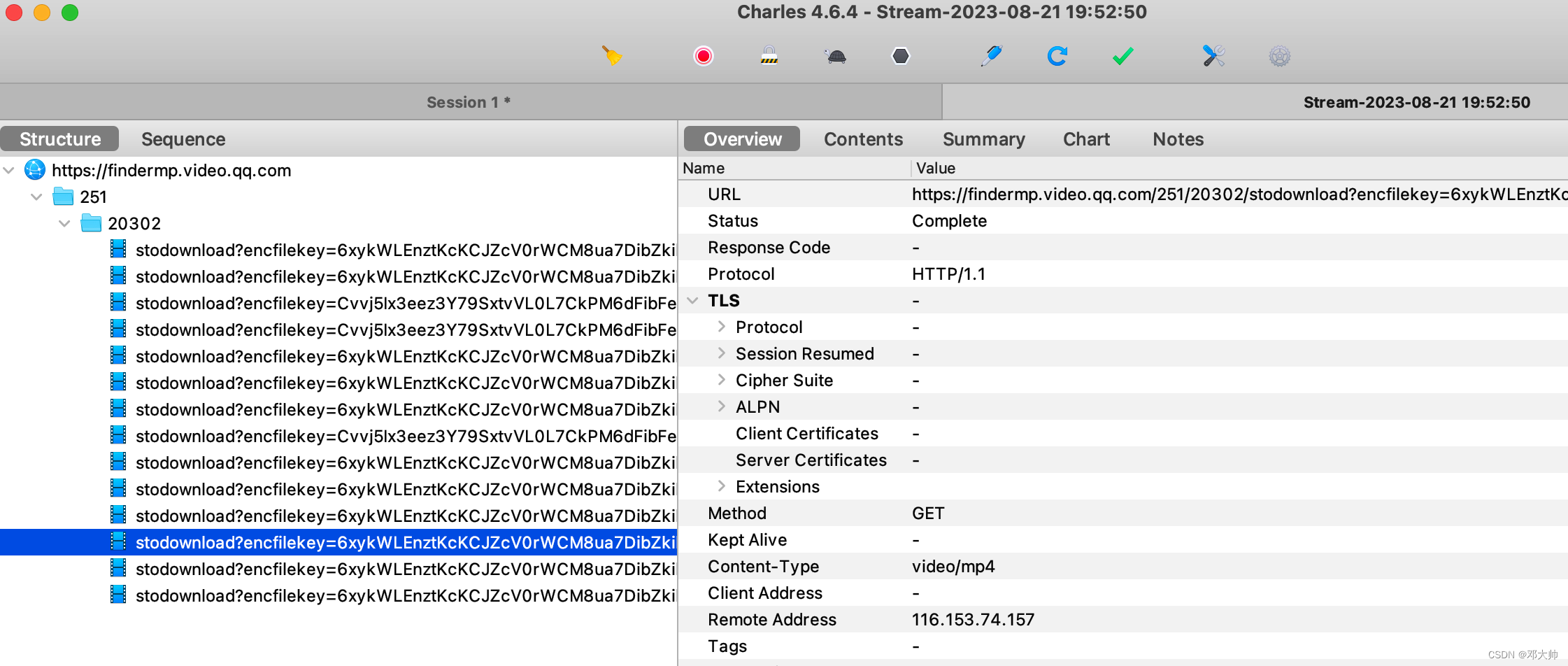Click the 251 folder icon
Image resolution: width=1568 pixels, height=666 pixels.
(x=63, y=196)
